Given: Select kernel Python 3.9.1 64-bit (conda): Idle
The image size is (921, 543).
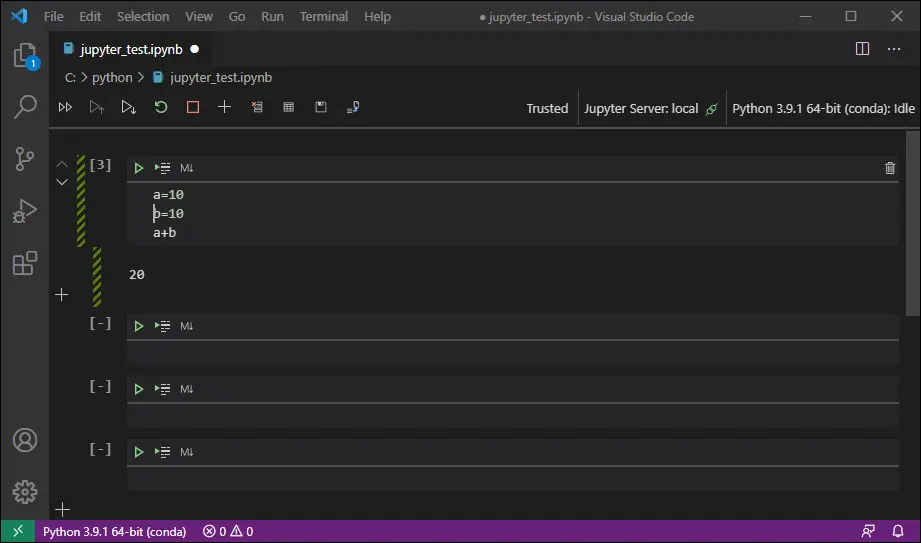Looking at the screenshot, I should tap(823, 109).
